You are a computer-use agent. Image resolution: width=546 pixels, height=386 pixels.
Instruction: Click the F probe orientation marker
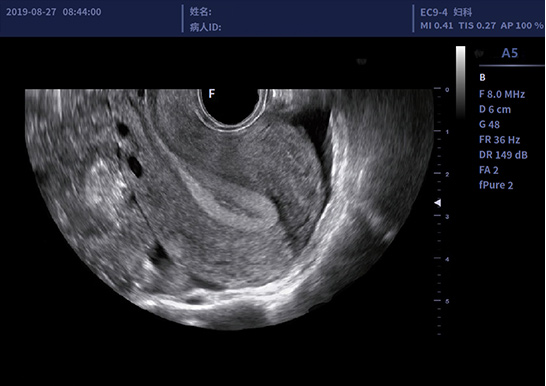(211, 93)
